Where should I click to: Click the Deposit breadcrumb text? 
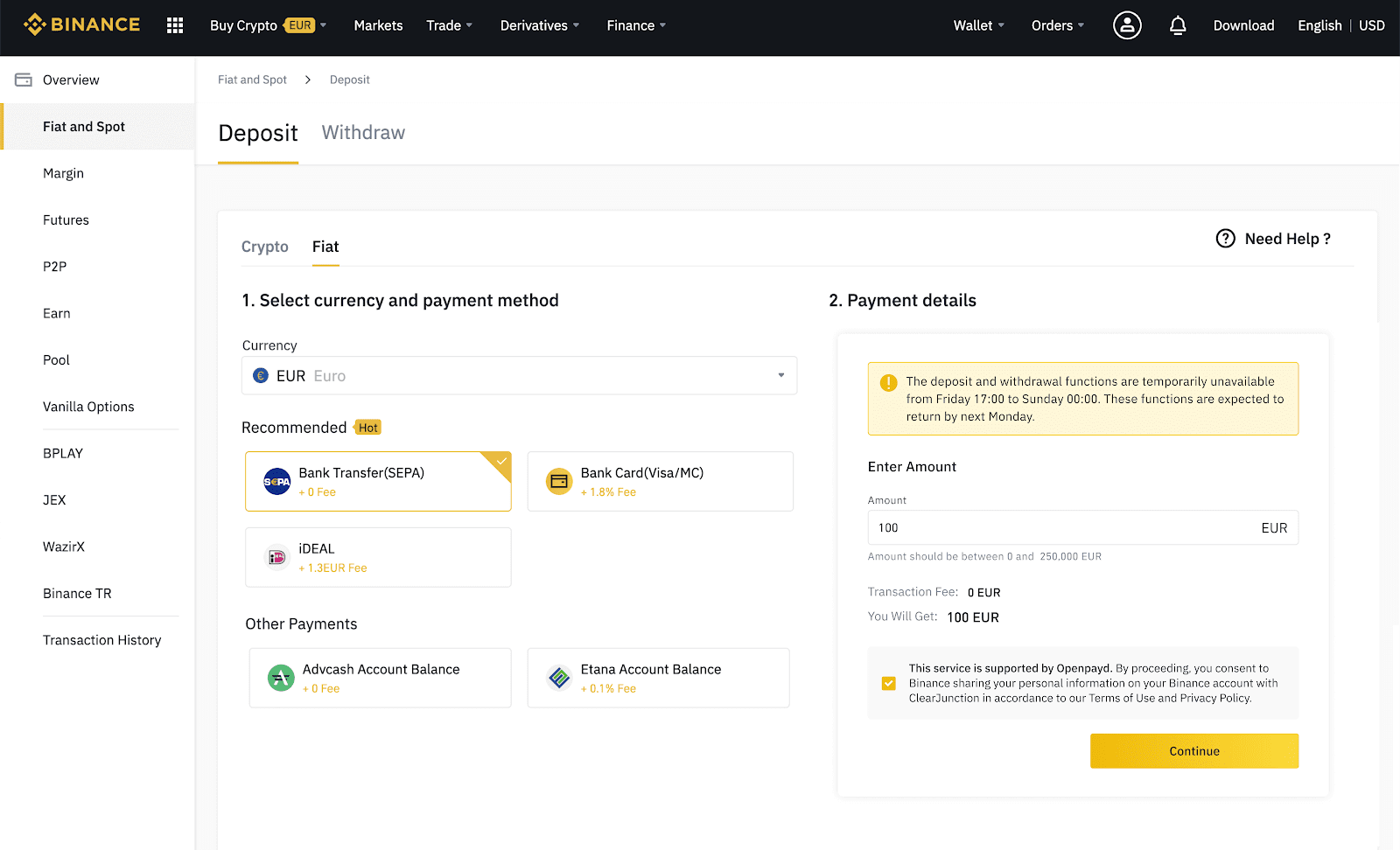tap(350, 80)
